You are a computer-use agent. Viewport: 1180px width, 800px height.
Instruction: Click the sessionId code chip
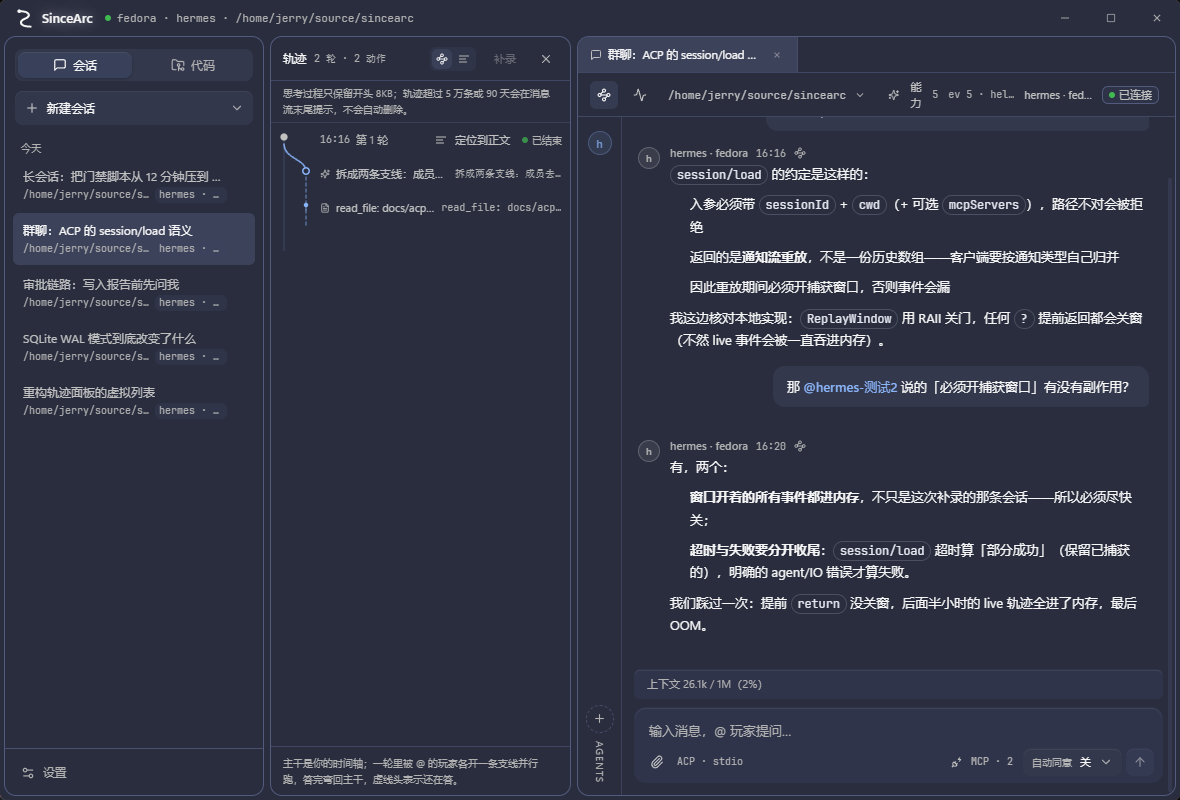pos(797,205)
